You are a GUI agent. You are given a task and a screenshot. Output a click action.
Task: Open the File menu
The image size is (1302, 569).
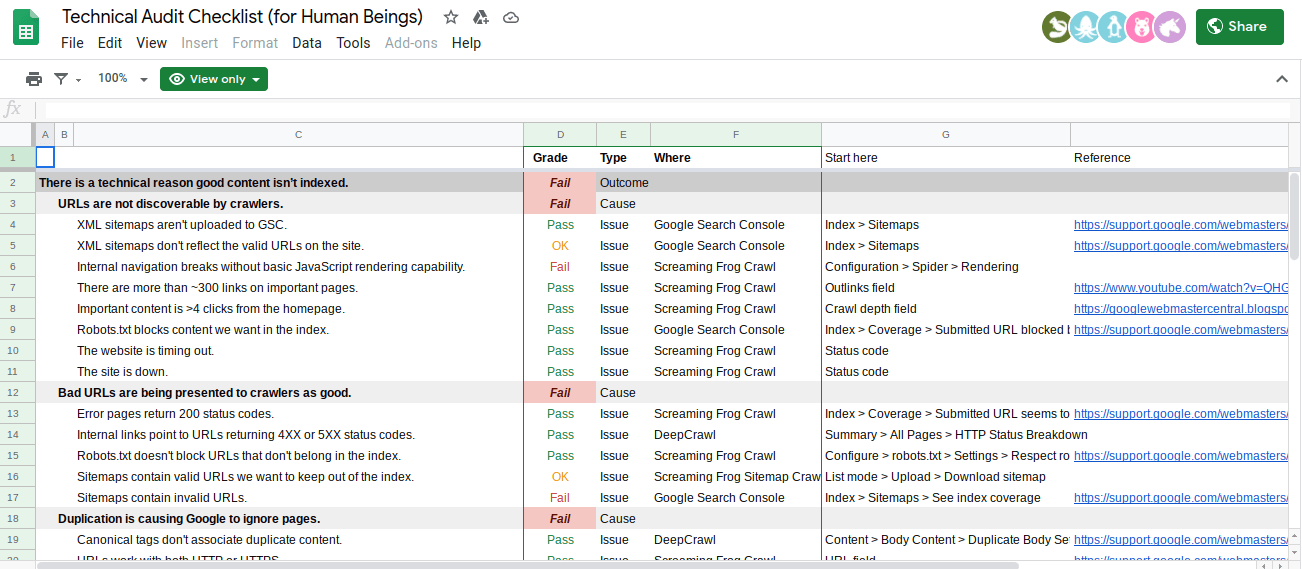72,43
